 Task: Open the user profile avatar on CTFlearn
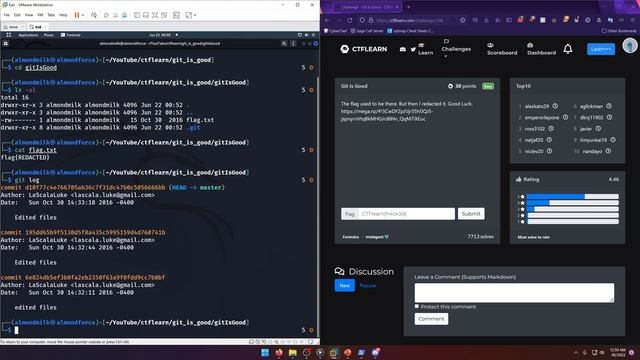click(630, 46)
